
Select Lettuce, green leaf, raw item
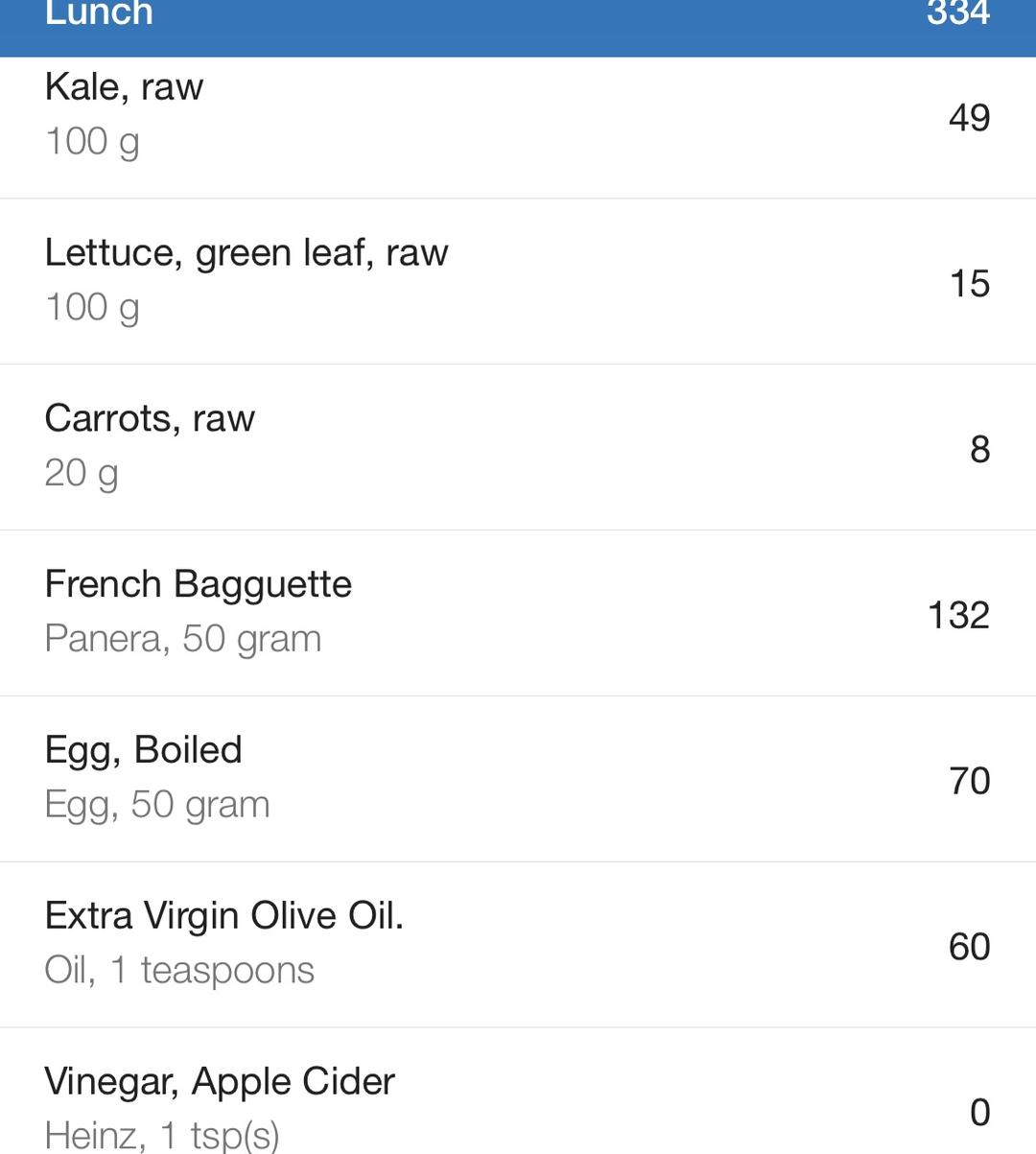(247, 253)
